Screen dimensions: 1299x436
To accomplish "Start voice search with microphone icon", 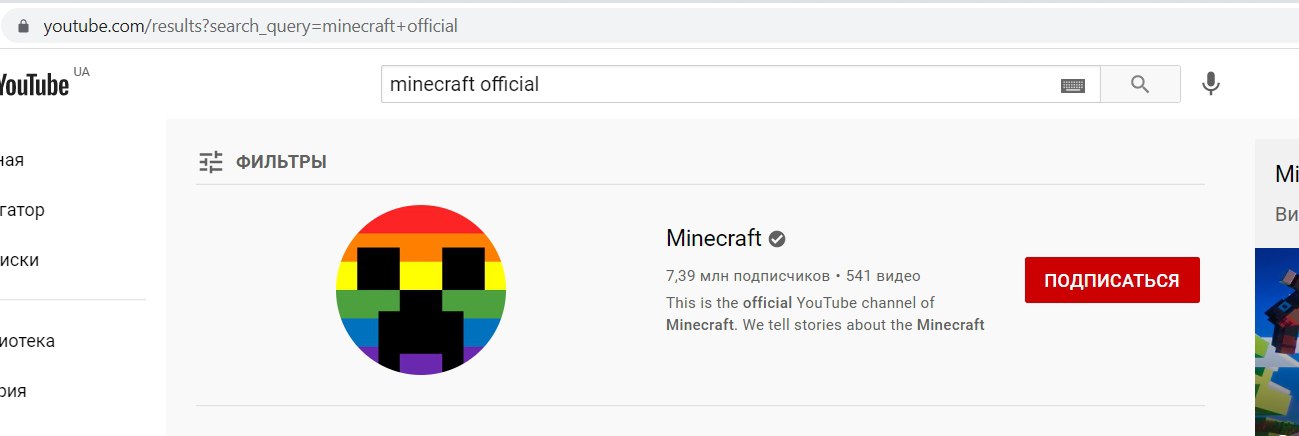I will click(x=1211, y=84).
